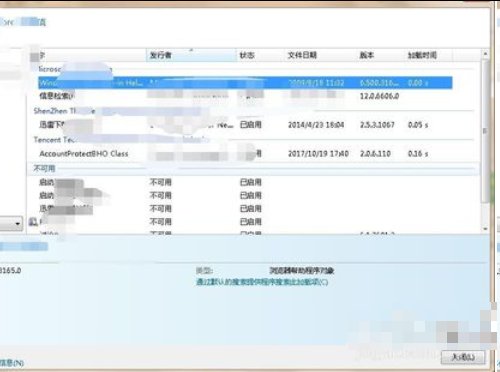Click the 文件日期 column header
The image size is (500, 372).
click(320, 55)
